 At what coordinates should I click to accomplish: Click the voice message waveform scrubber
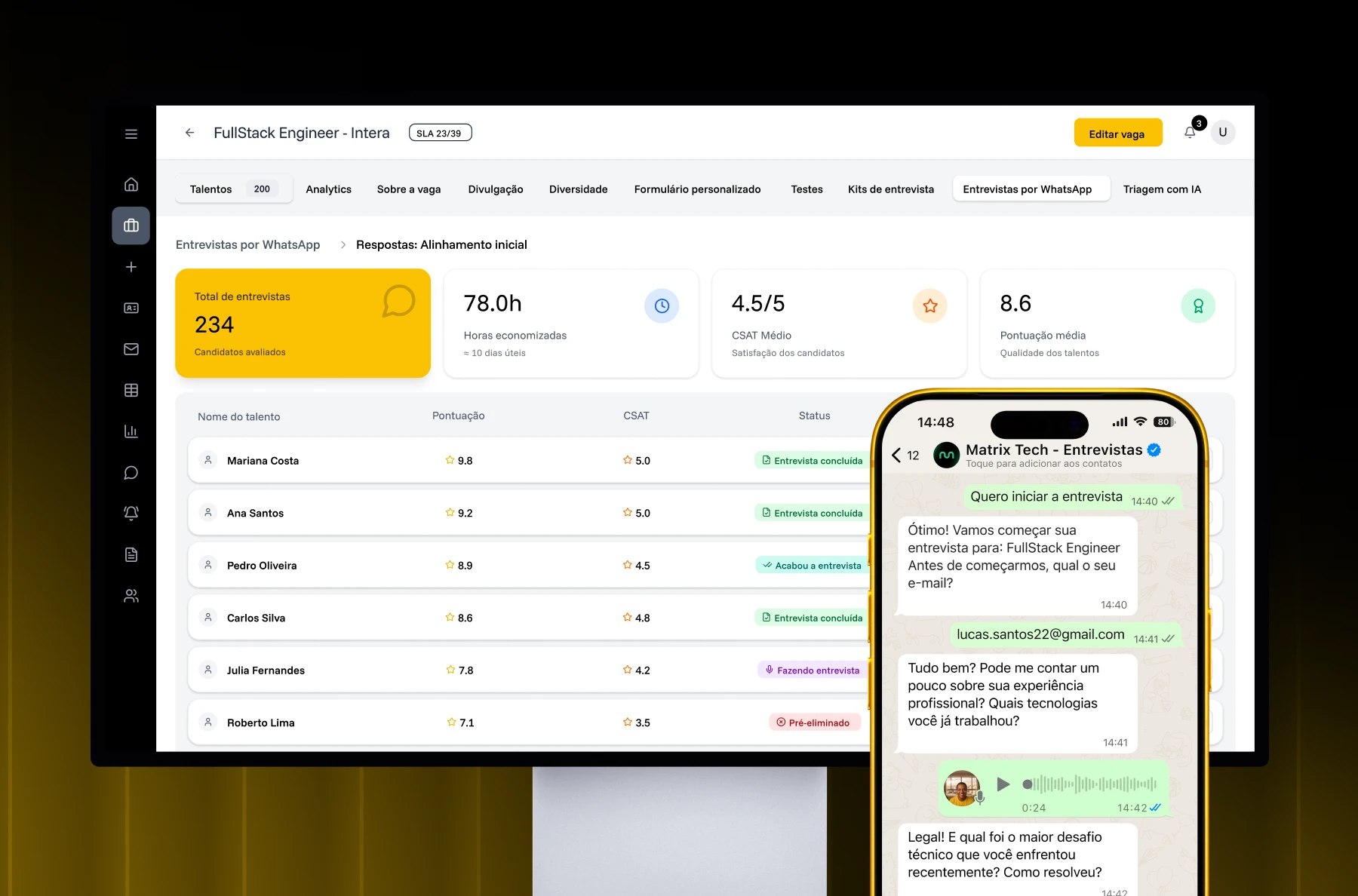[x=1090, y=784]
